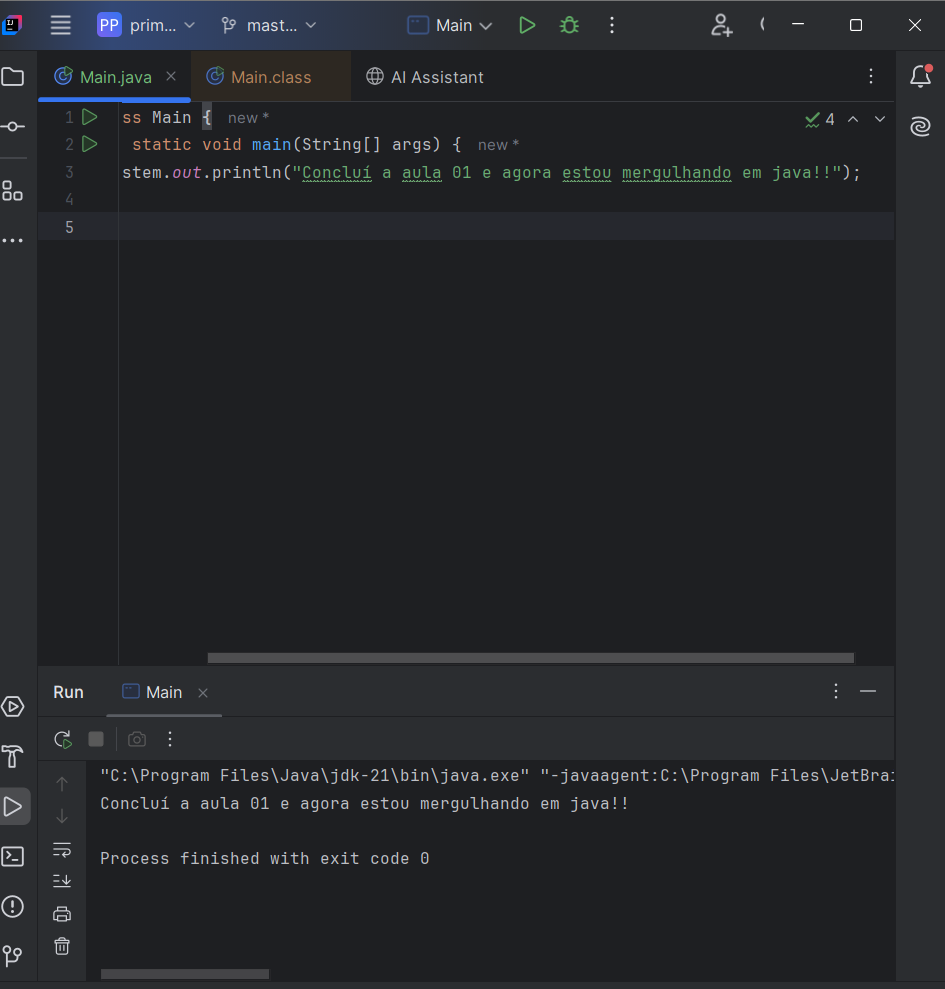Open Run panel options menu
945x989 pixels.
[x=836, y=691]
